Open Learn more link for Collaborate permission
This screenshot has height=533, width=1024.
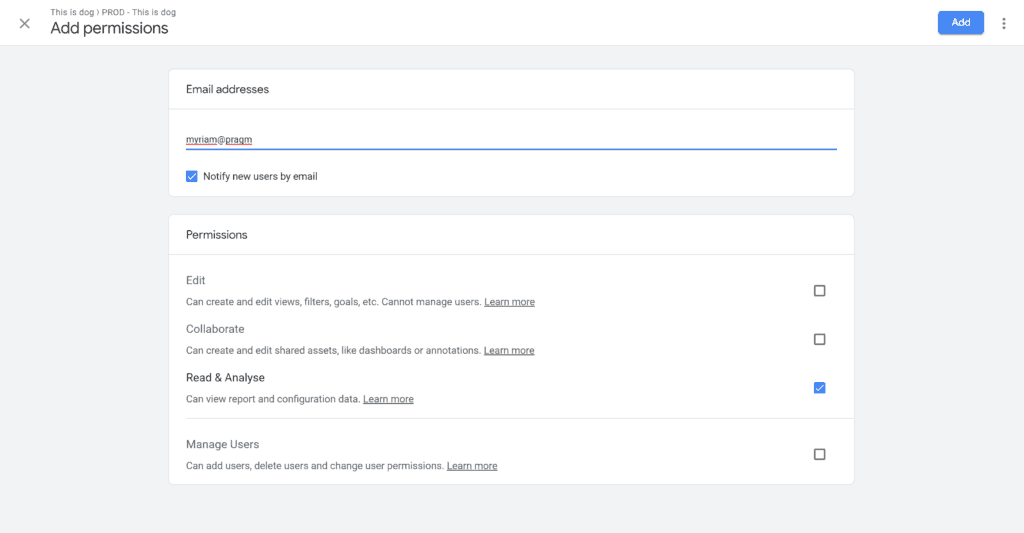tap(509, 350)
